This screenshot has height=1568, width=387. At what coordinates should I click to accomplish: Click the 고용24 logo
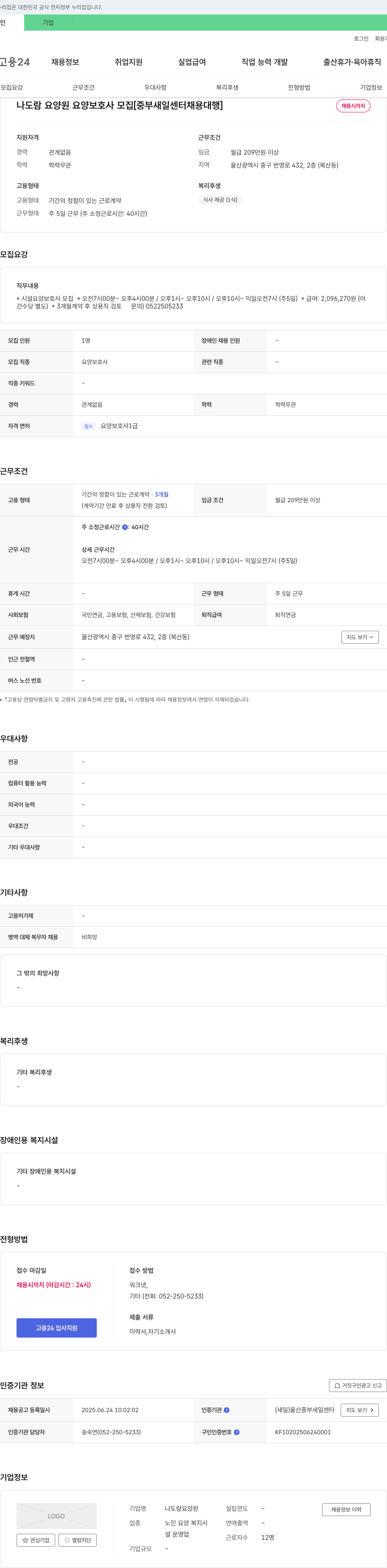15,62
